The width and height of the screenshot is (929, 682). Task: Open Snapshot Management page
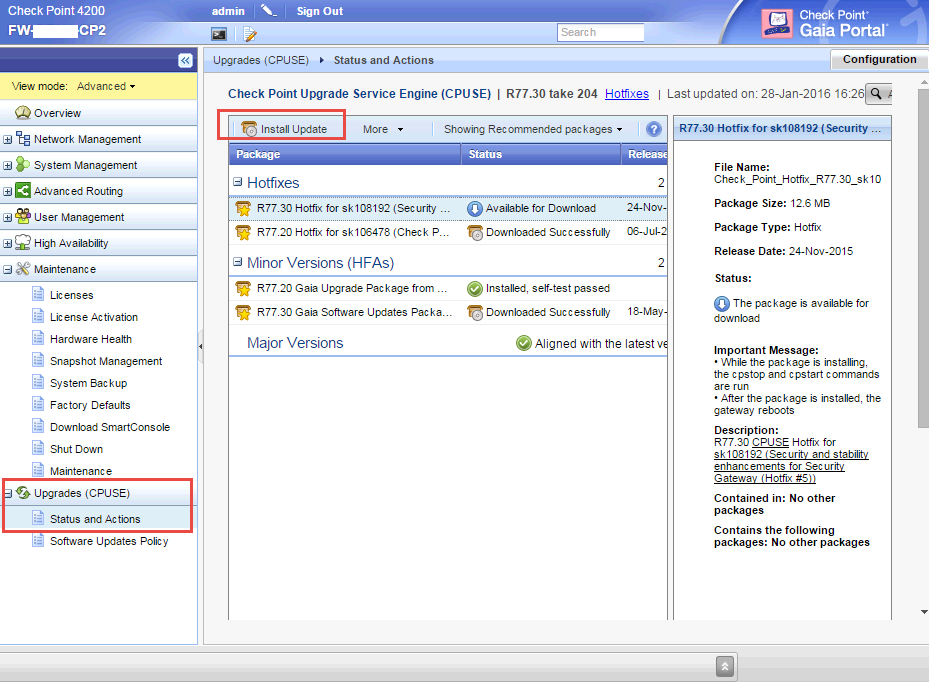pos(106,361)
